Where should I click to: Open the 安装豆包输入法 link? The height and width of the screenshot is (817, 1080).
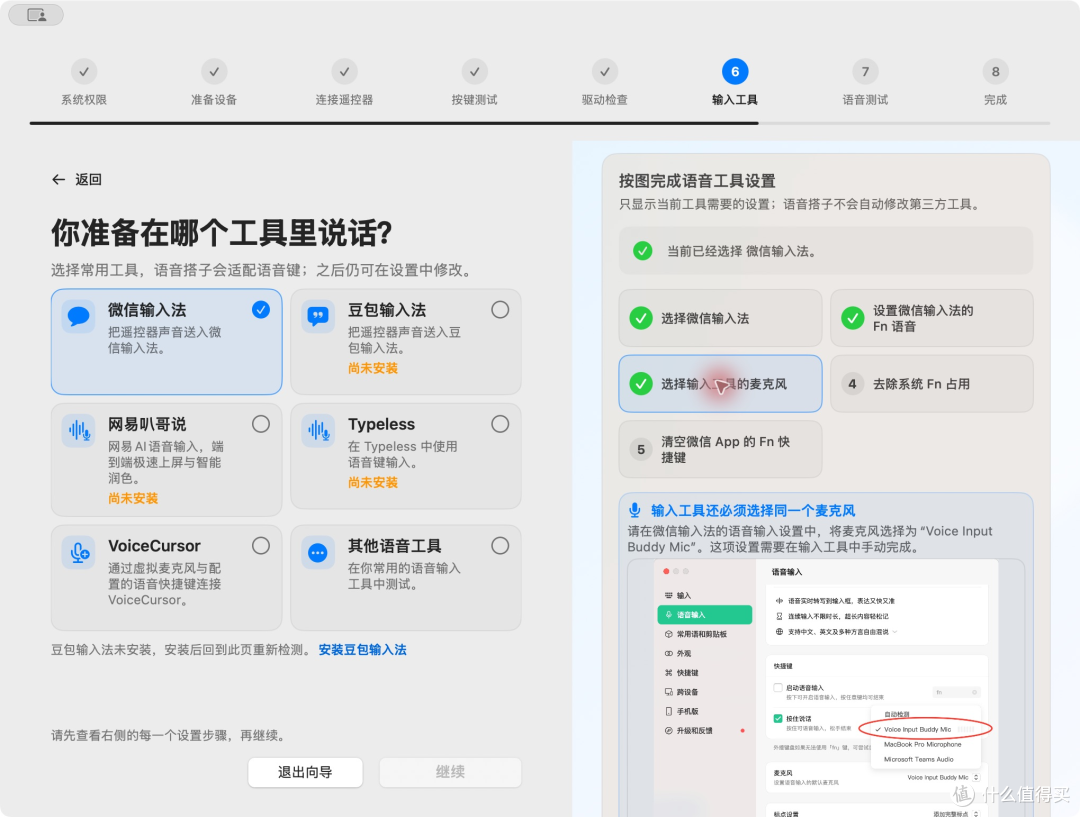[x=362, y=650]
